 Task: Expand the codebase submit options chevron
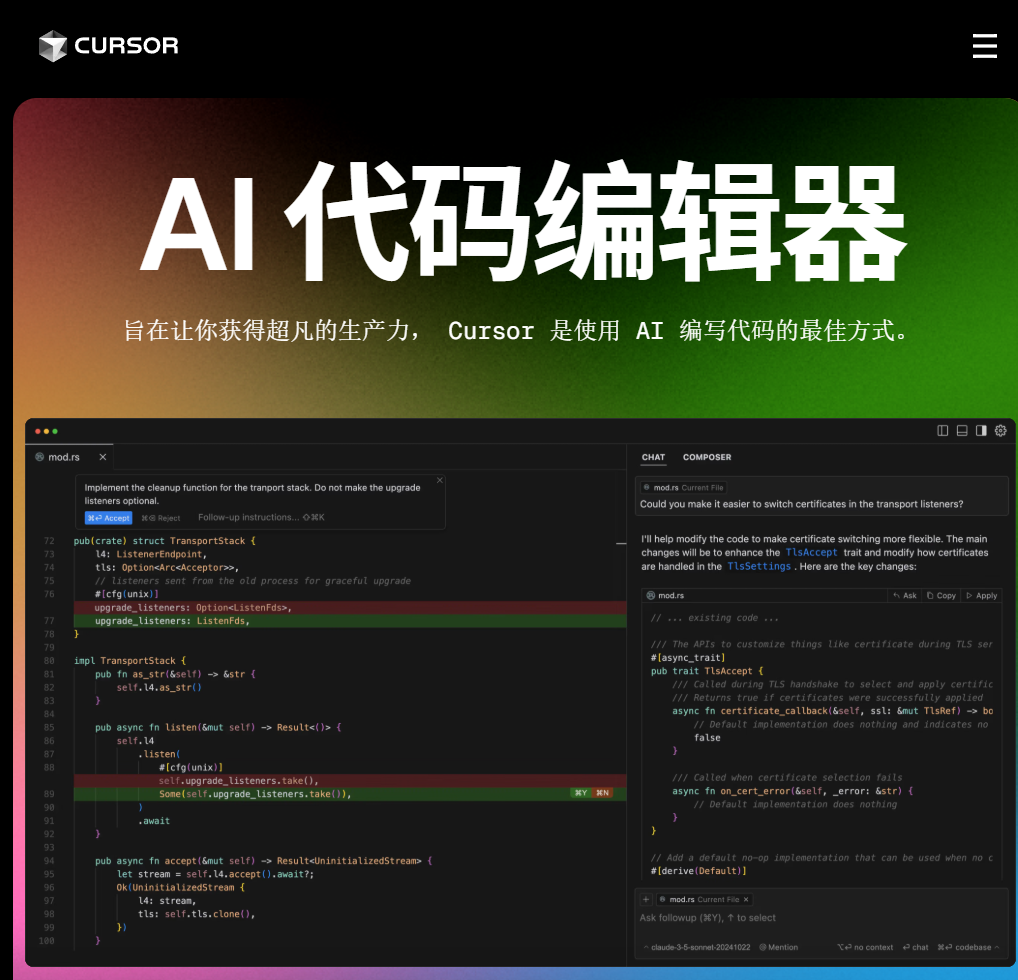pos(997,948)
